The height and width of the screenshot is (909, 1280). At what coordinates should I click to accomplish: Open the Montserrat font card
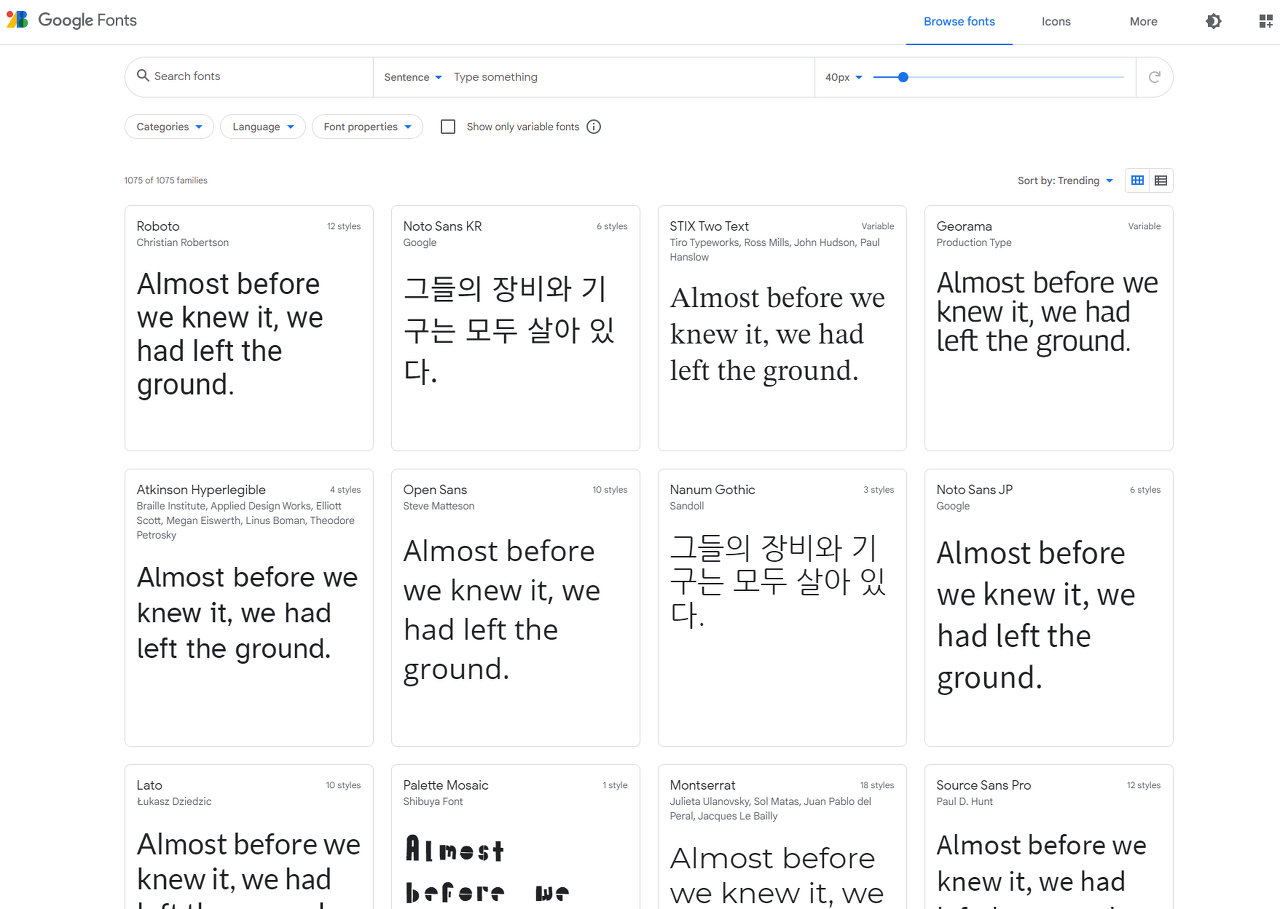782,837
